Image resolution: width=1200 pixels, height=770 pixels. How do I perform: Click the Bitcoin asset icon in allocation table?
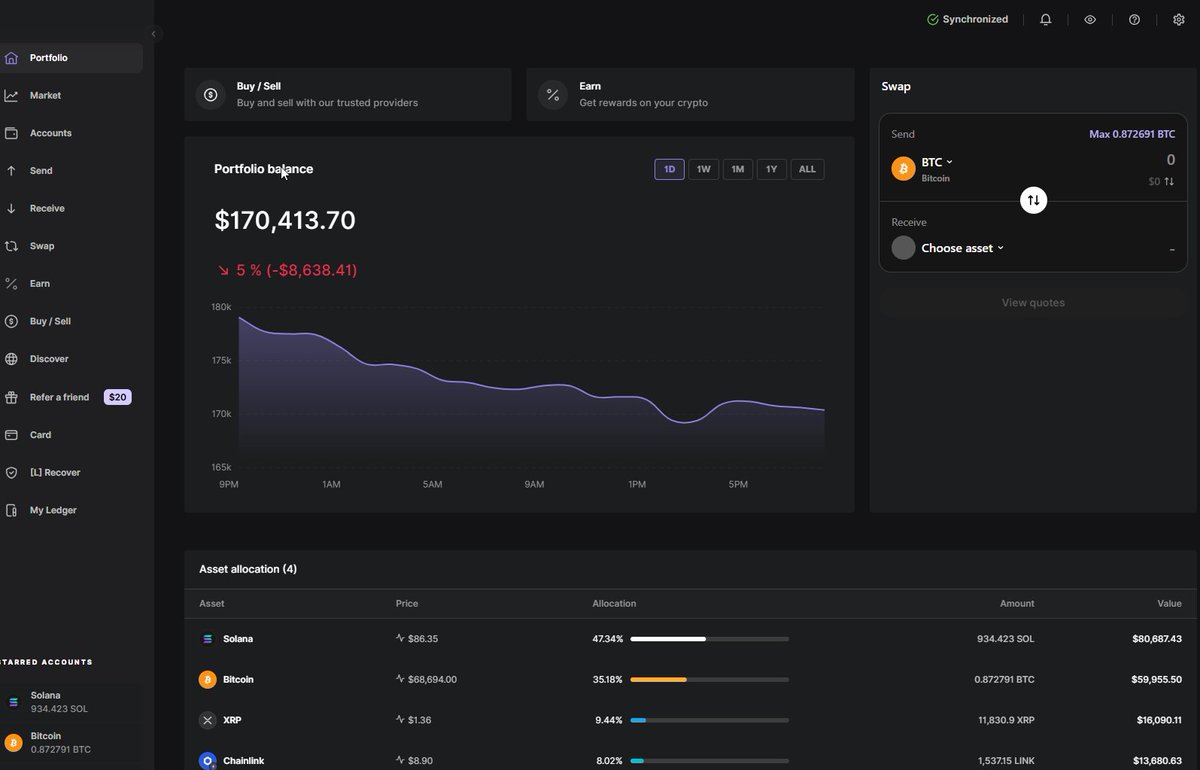pyautogui.click(x=208, y=680)
